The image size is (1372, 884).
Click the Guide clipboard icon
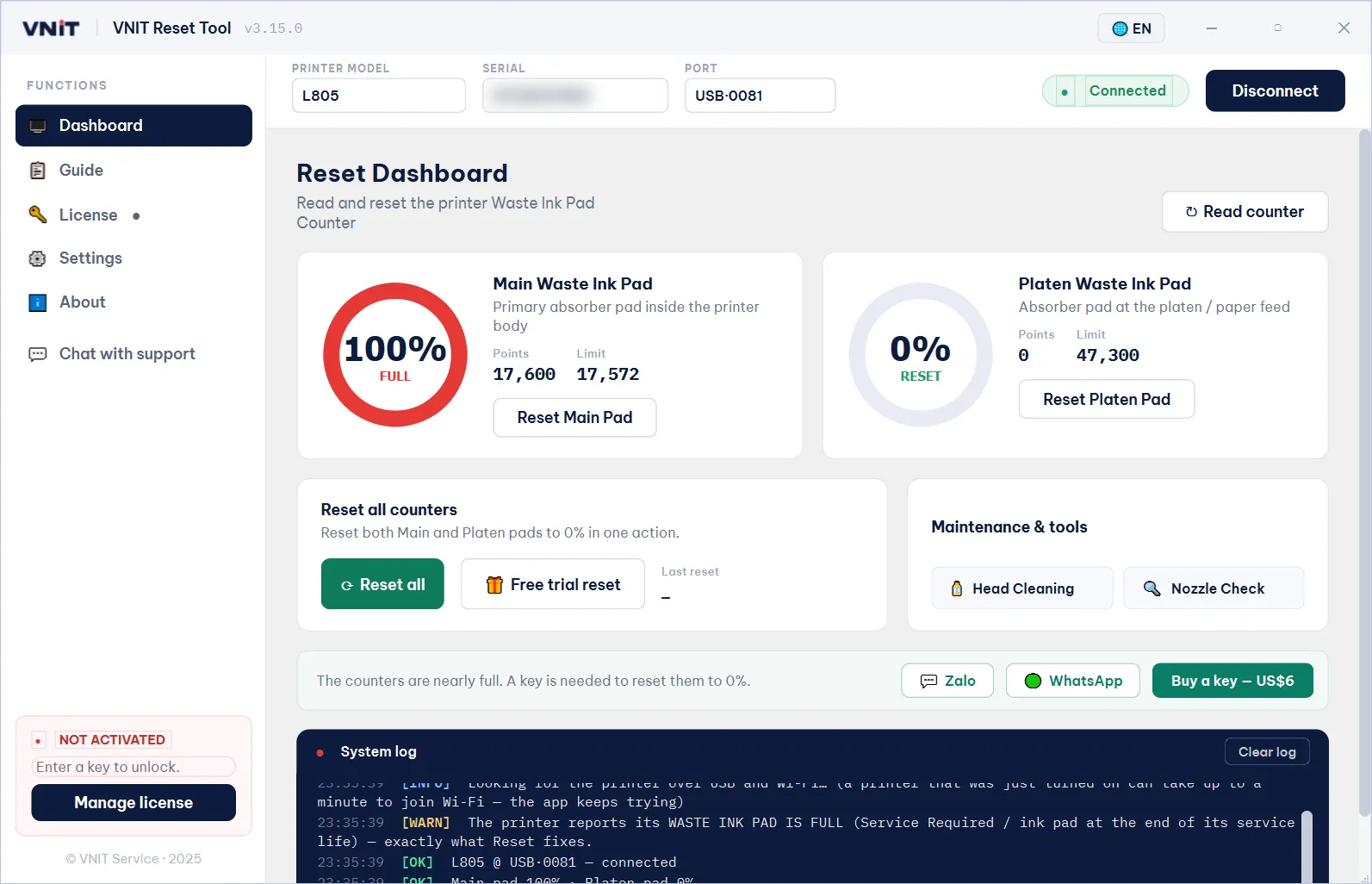tap(38, 171)
